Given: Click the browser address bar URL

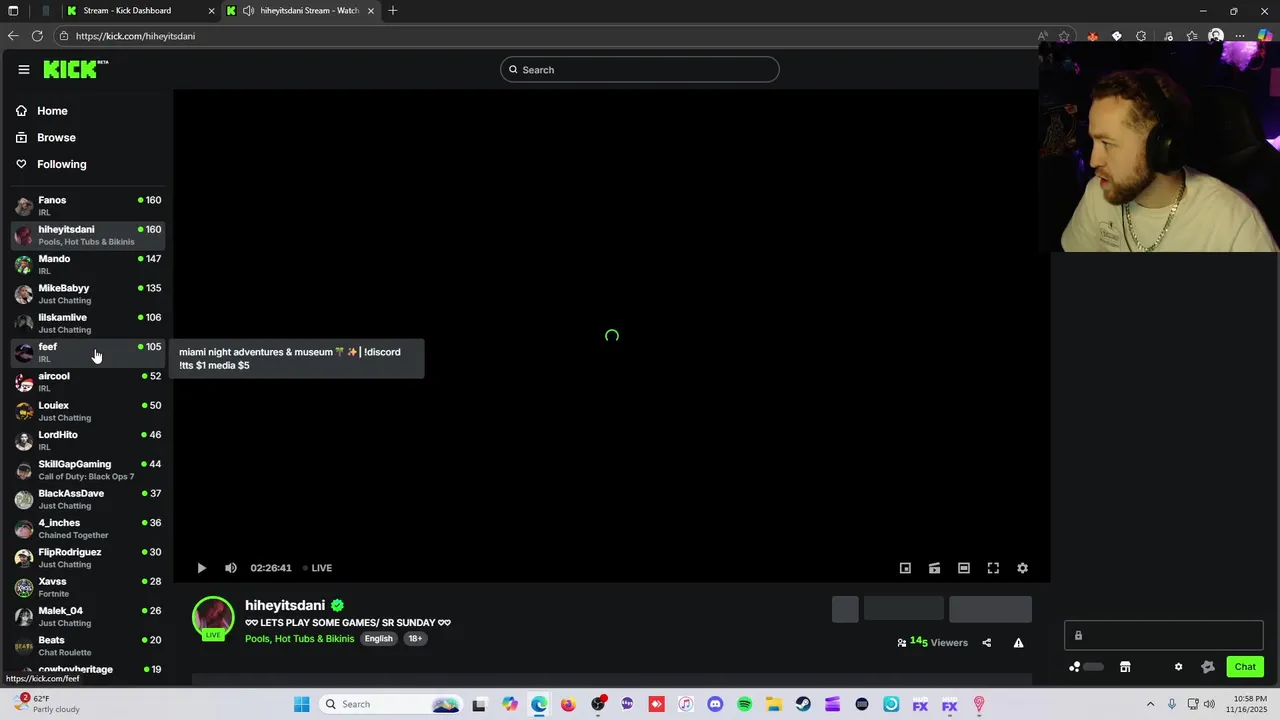Looking at the screenshot, I should point(135,36).
